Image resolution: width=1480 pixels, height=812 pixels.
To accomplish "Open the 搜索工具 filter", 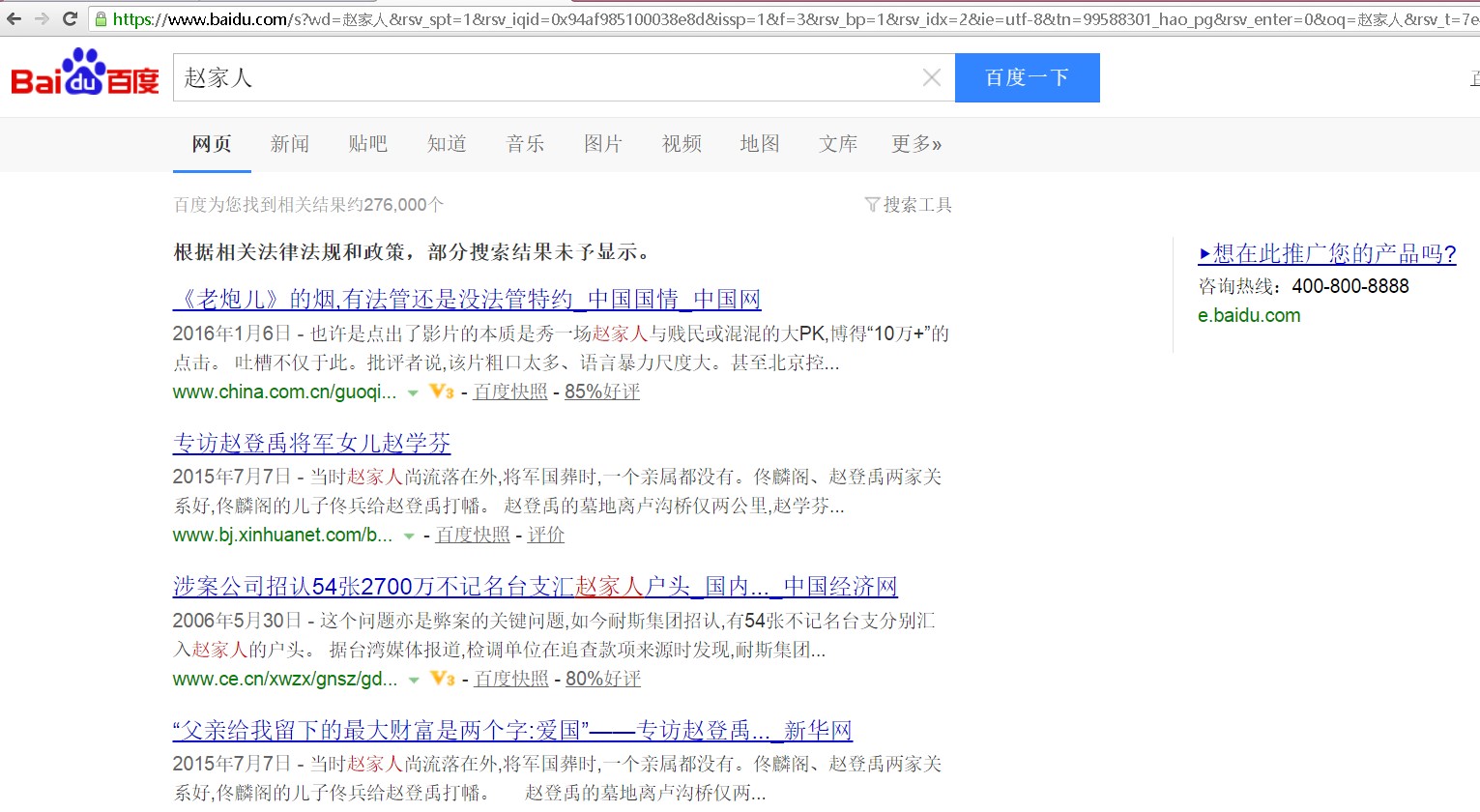I will click(x=909, y=205).
